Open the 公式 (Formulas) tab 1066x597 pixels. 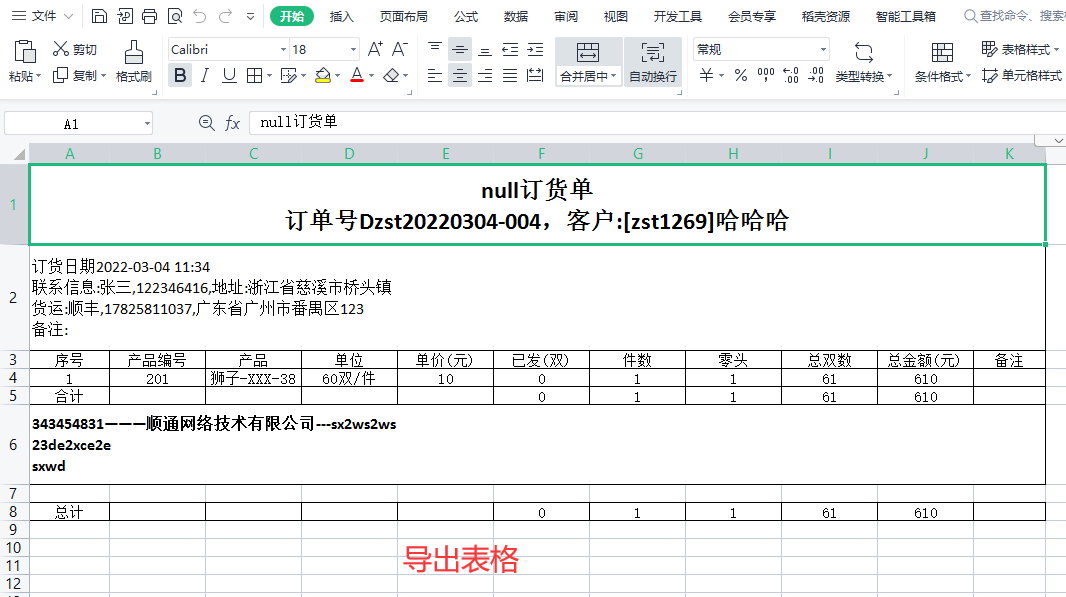[465, 16]
